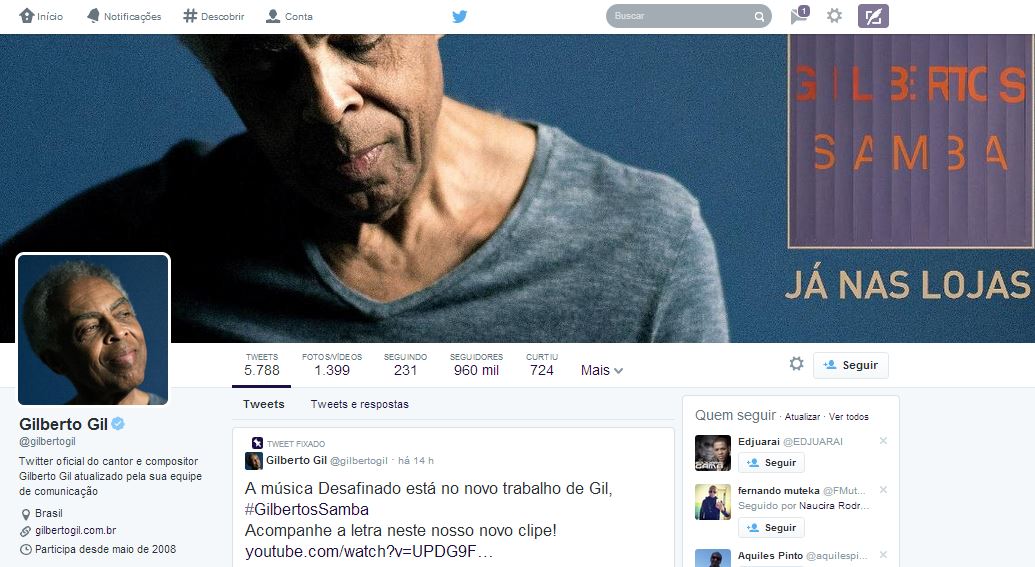Open Descobrir hashtag tab
The width and height of the screenshot is (1035, 567).
tap(214, 17)
